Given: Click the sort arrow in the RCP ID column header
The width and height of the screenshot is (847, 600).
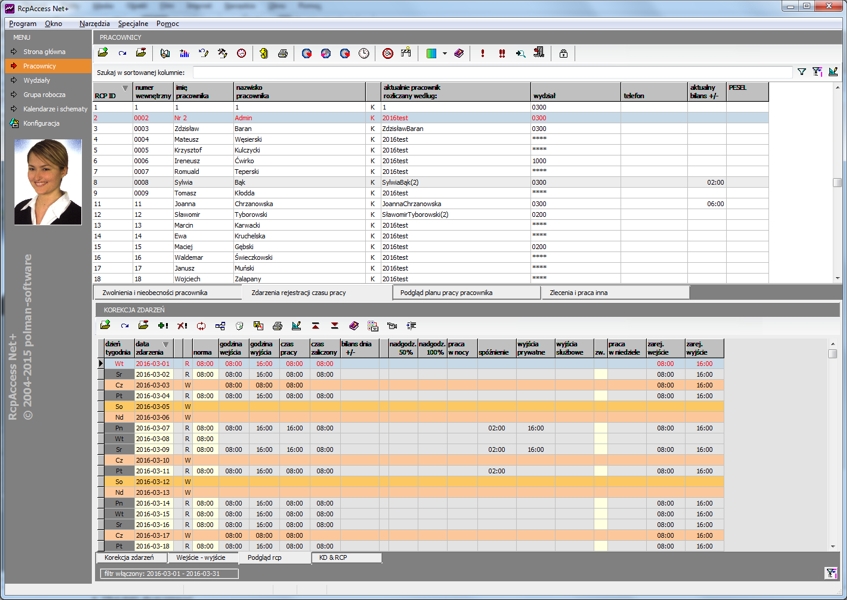Looking at the screenshot, I should (x=125, y=88).
